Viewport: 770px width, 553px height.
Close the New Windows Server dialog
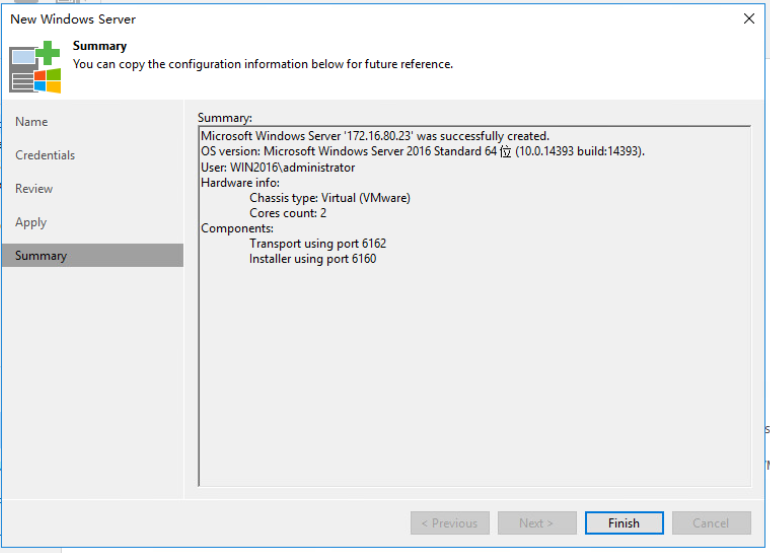[749, 19]
